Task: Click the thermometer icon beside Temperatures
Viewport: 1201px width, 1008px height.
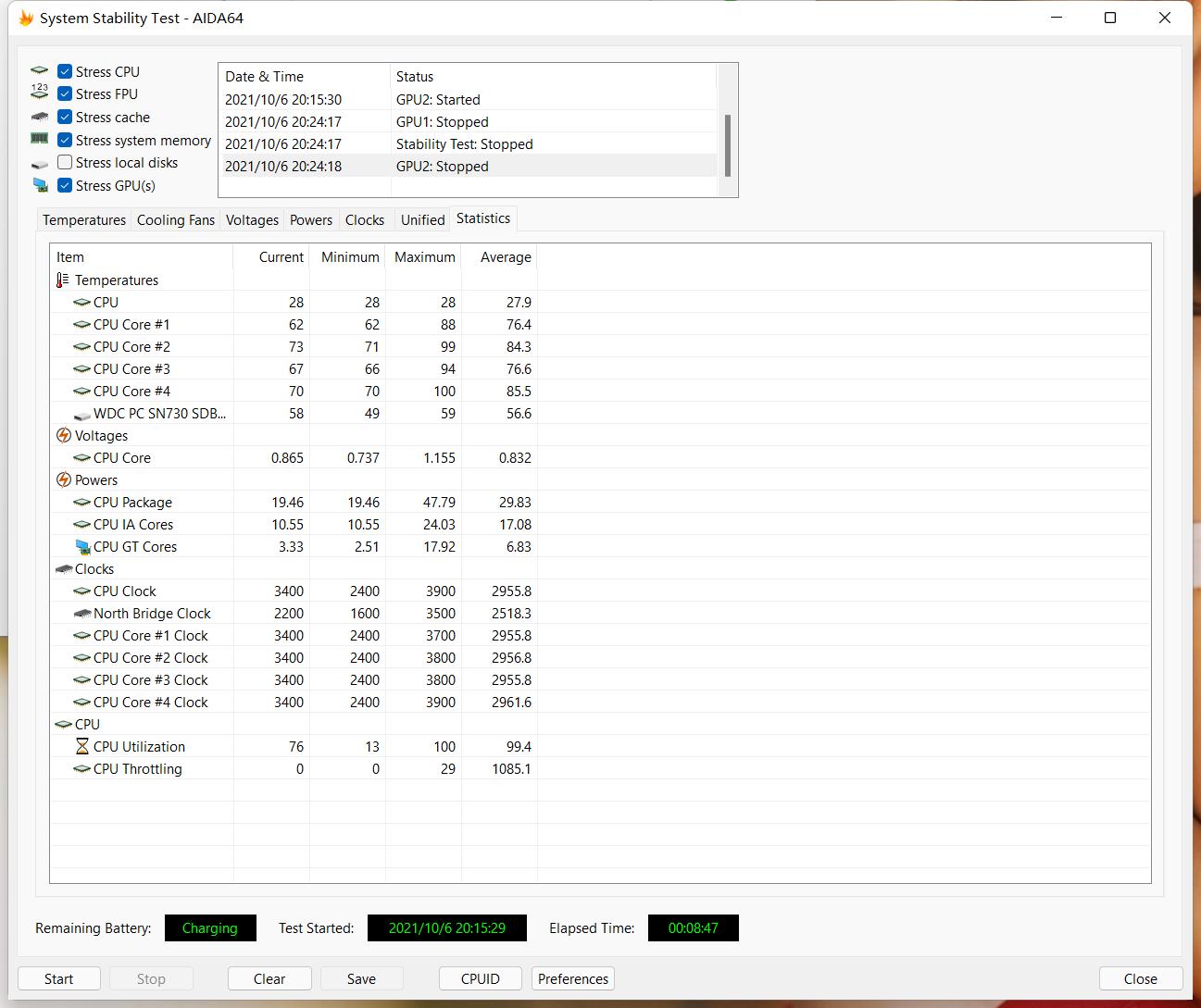Action: click(x=63, y=280)
